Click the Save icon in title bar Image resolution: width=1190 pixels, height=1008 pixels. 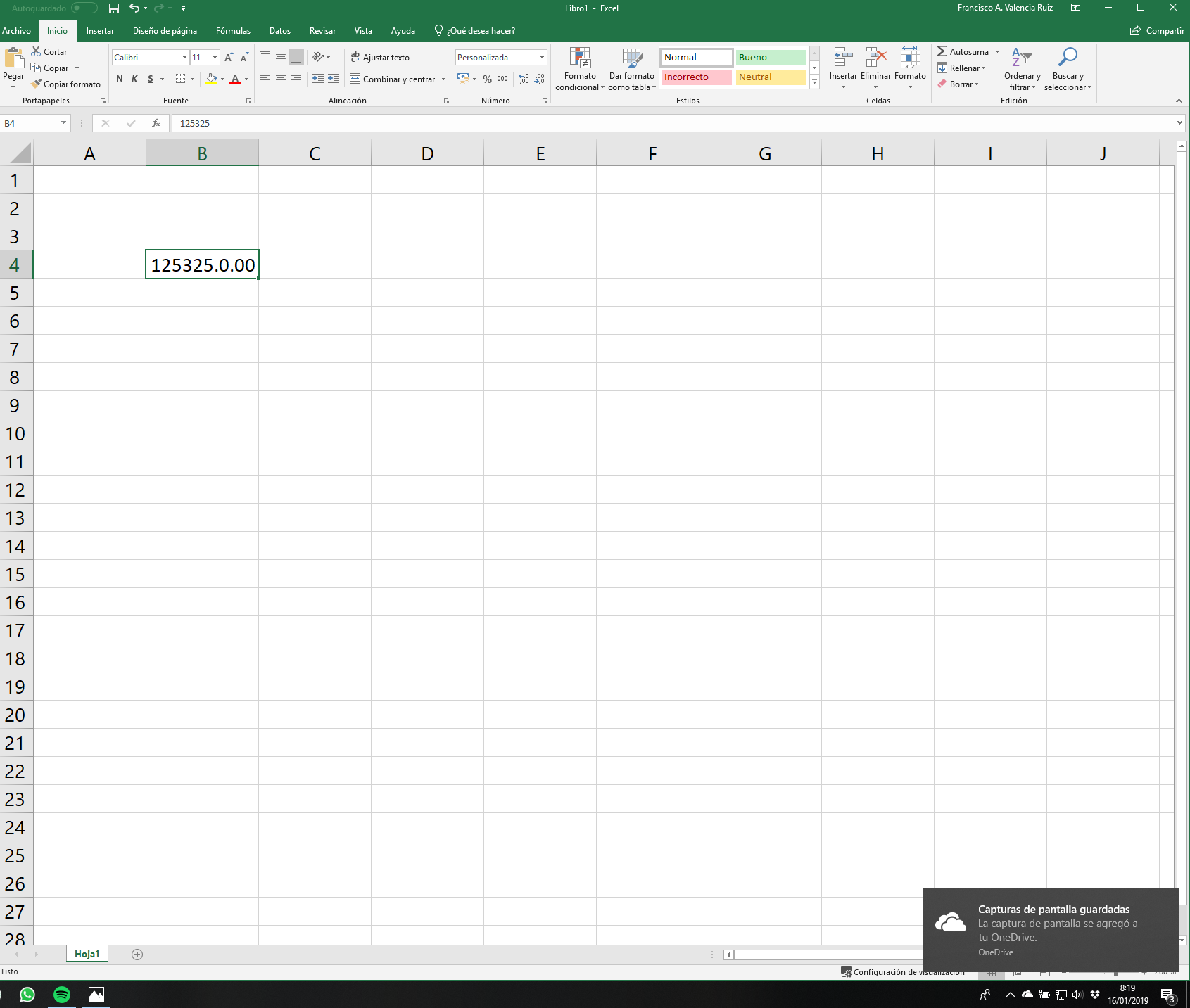coord(114,8)
